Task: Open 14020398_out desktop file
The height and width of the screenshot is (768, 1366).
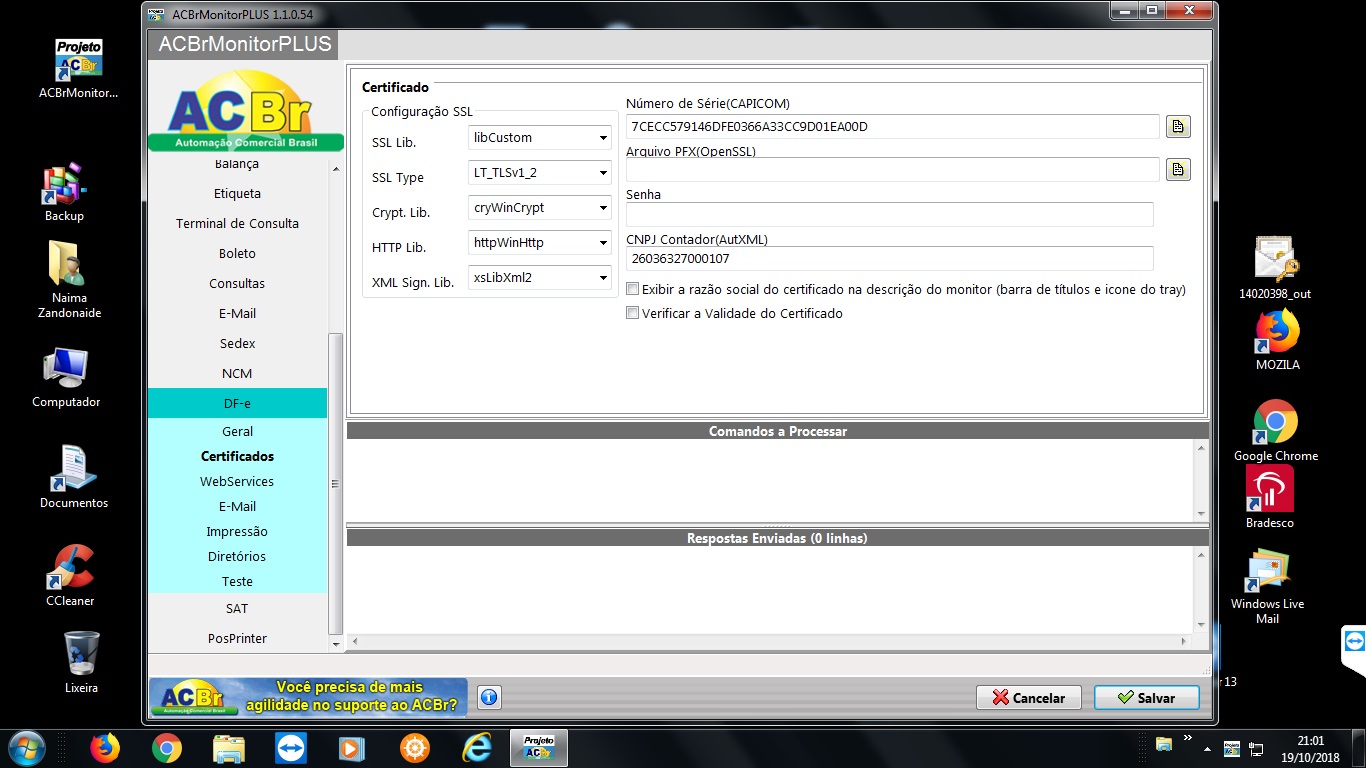Action: click(1274, 268)
